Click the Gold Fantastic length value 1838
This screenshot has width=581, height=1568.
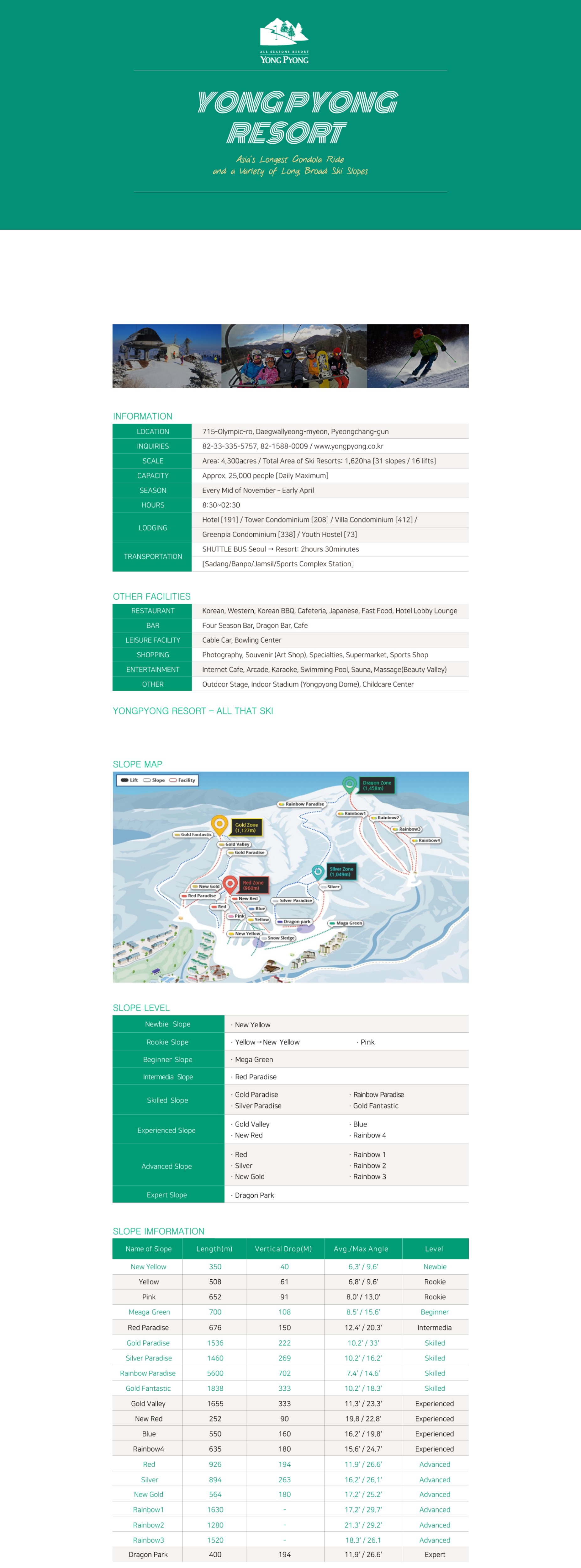tap(215, 1389)
